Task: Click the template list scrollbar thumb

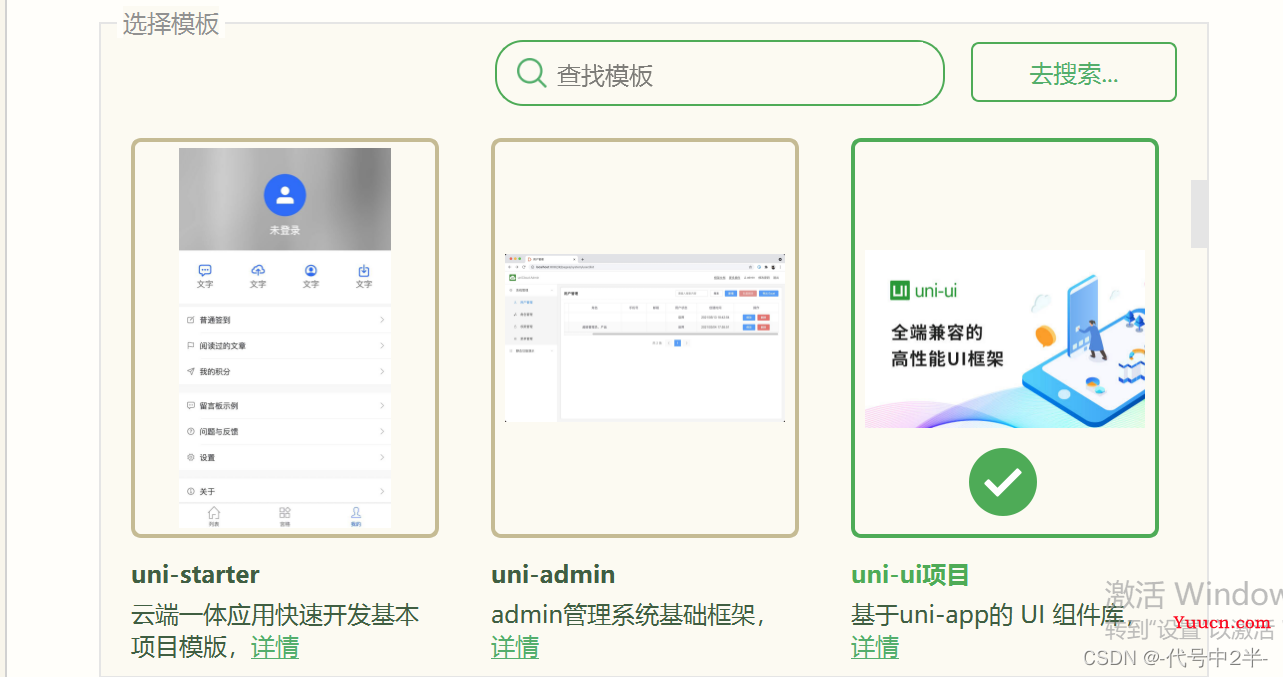Action: tap(1198, 214)
